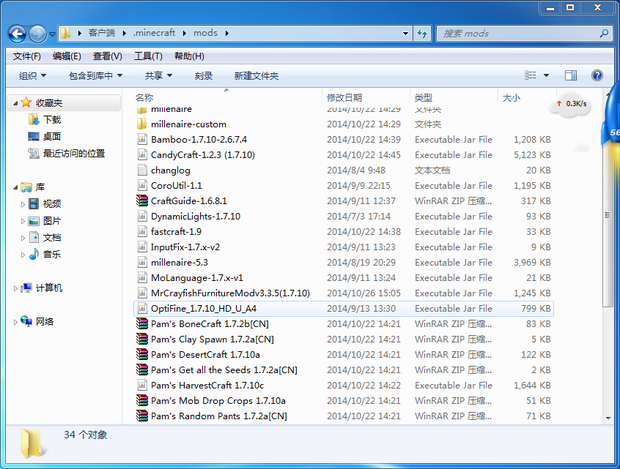Select the OptiFine_1.7.10_HD_U_A4 jar icon

tap(142, 309)
